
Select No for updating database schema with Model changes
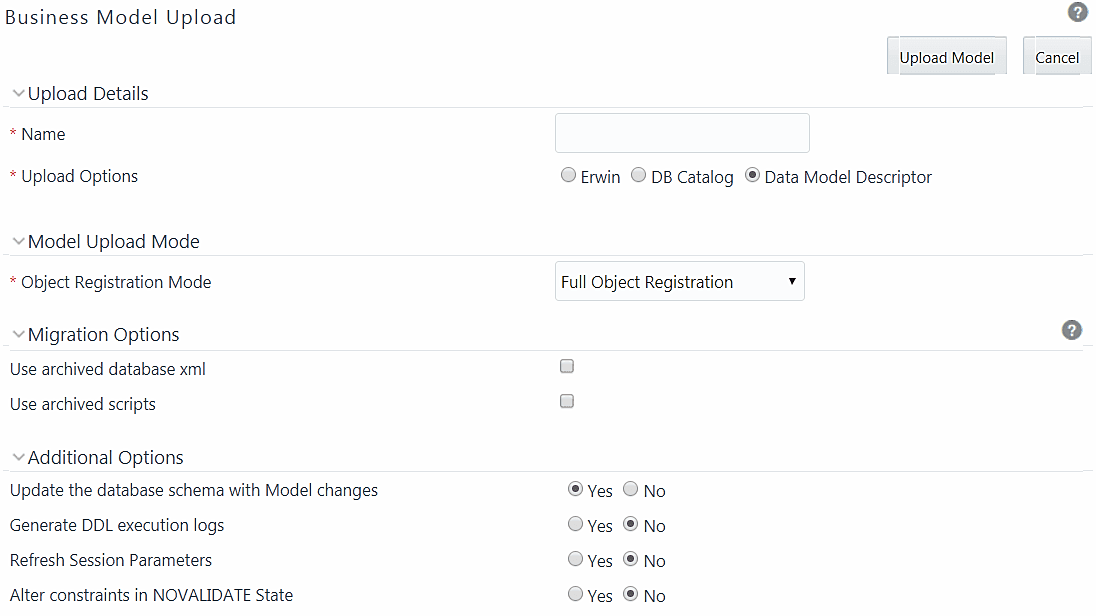tap(630, 488)
